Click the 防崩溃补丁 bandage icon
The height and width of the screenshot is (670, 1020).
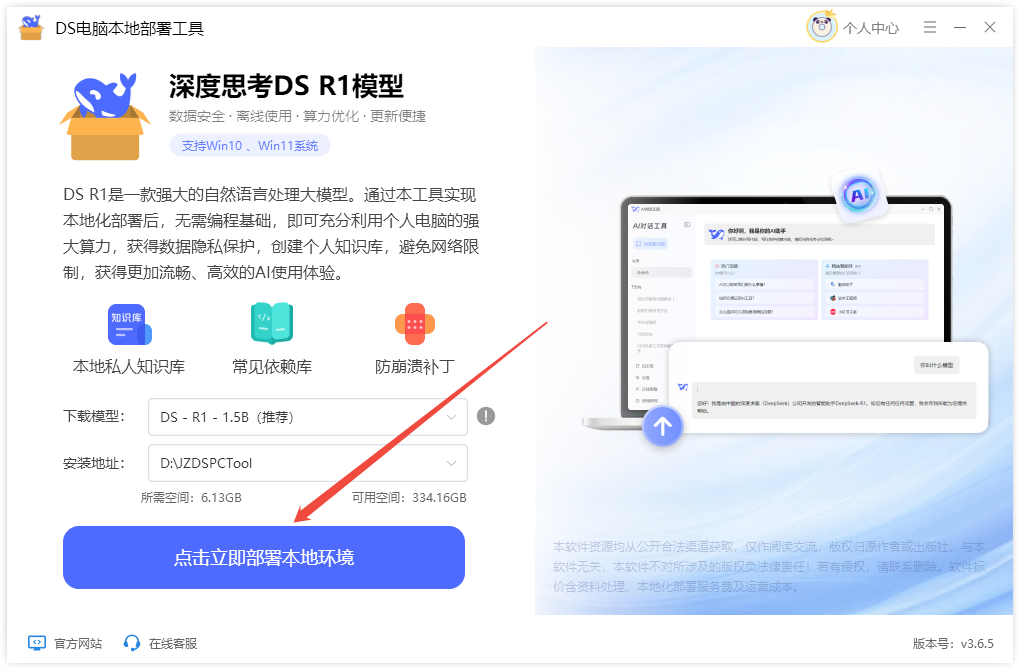pos(414,324)
